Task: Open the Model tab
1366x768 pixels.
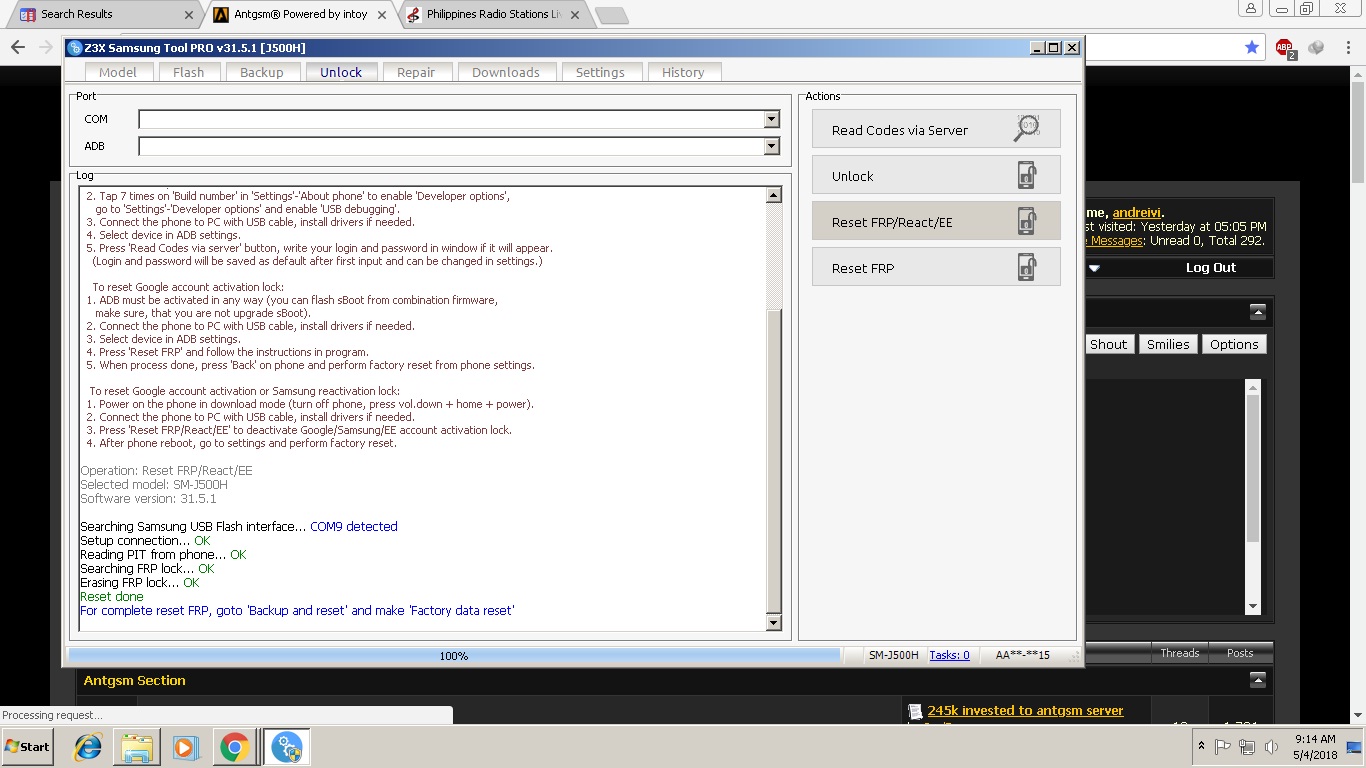Action: pos(118,72)
